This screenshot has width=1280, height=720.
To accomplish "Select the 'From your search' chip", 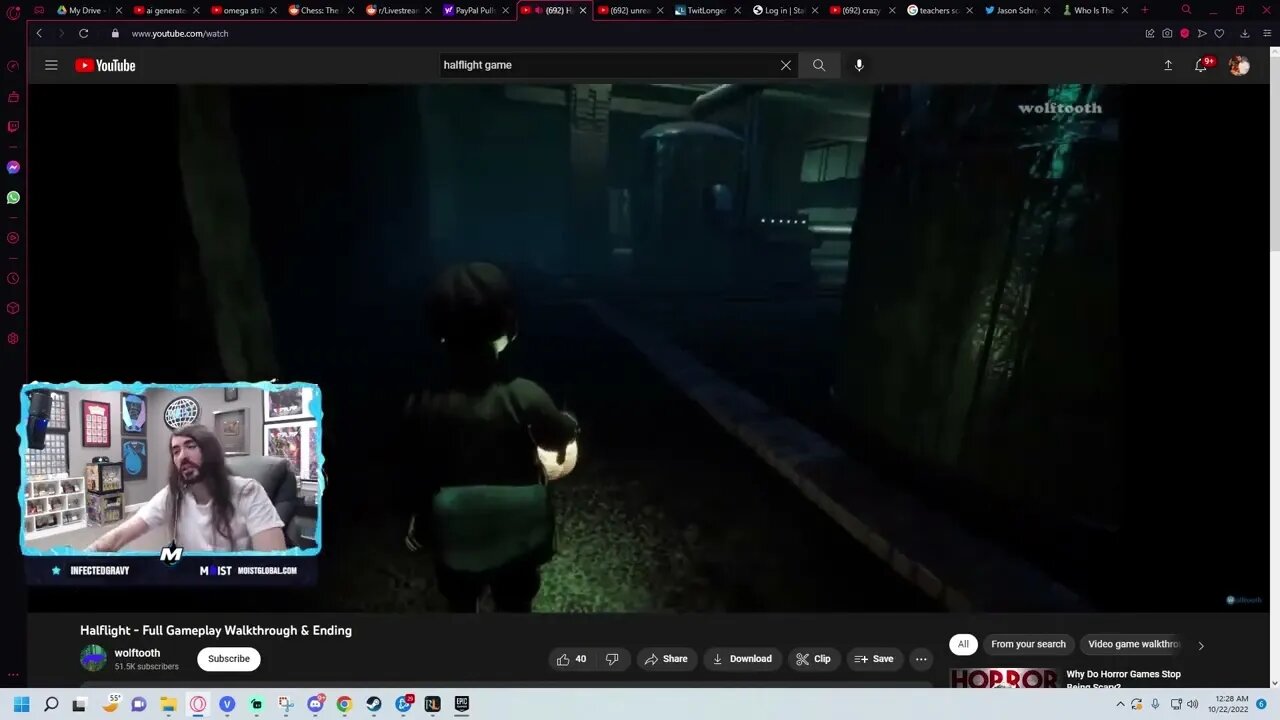I will [x=1028, y=644].
